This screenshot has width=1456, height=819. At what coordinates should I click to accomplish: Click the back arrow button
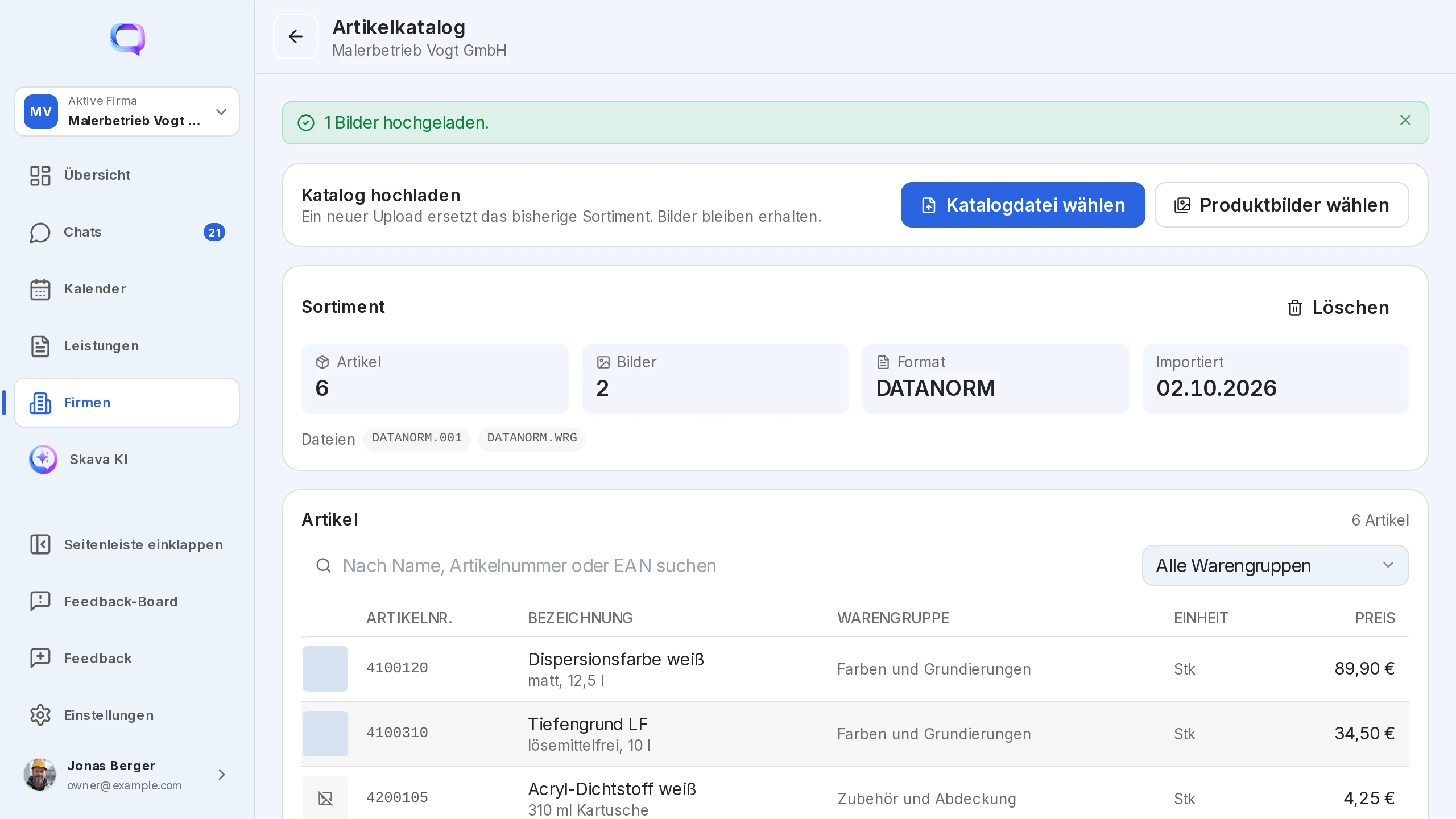[295, 36]
